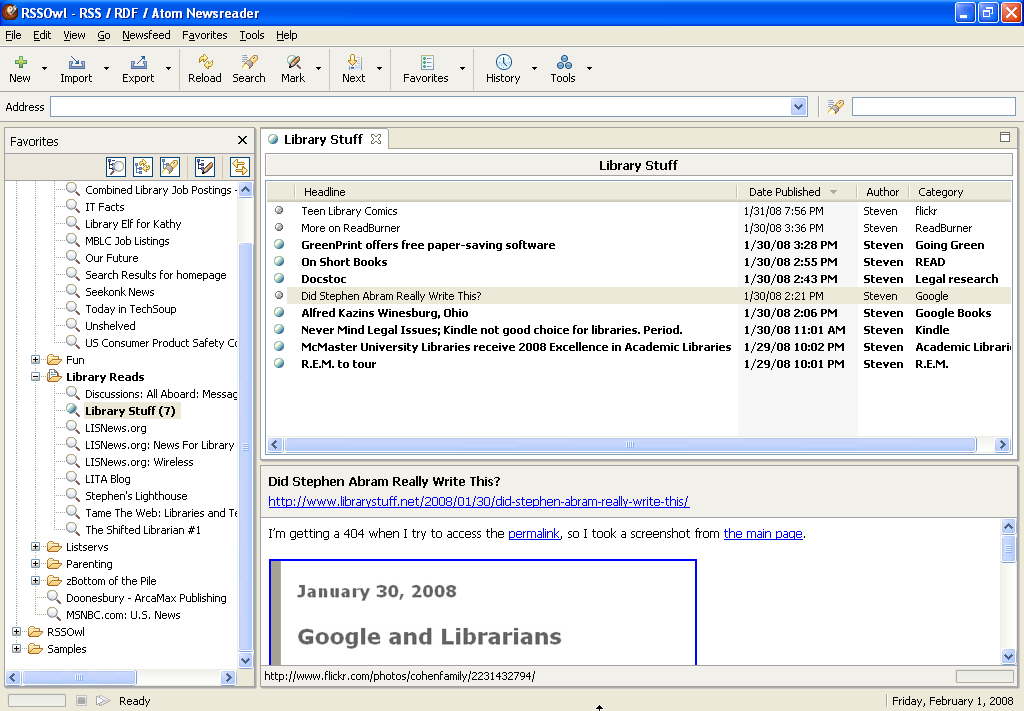1024x711 pixels.
Task: Open the Edit menu
Action: 42,35
